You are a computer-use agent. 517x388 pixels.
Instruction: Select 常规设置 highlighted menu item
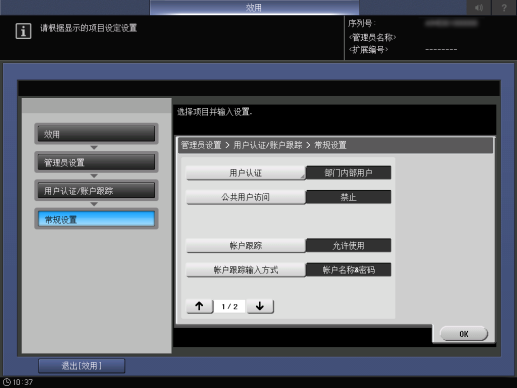click(96, 219)
